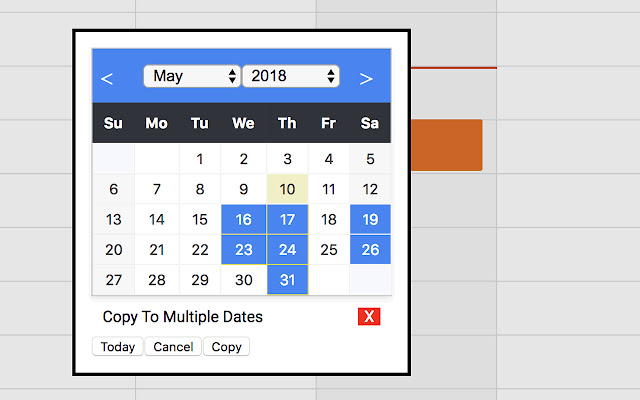
Task: Toggle off selected date 19
Action: (370, 220)
